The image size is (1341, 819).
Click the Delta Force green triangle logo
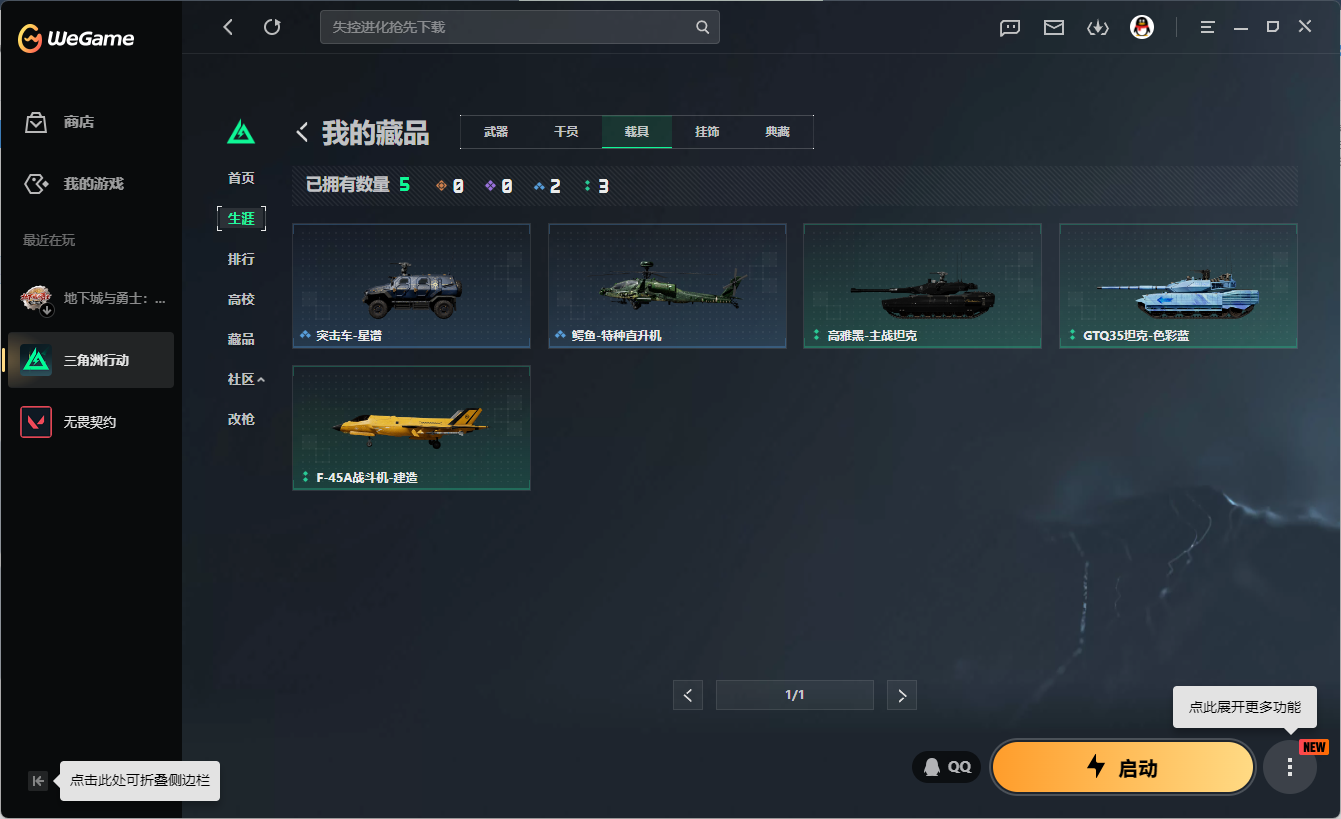(241, 132)
